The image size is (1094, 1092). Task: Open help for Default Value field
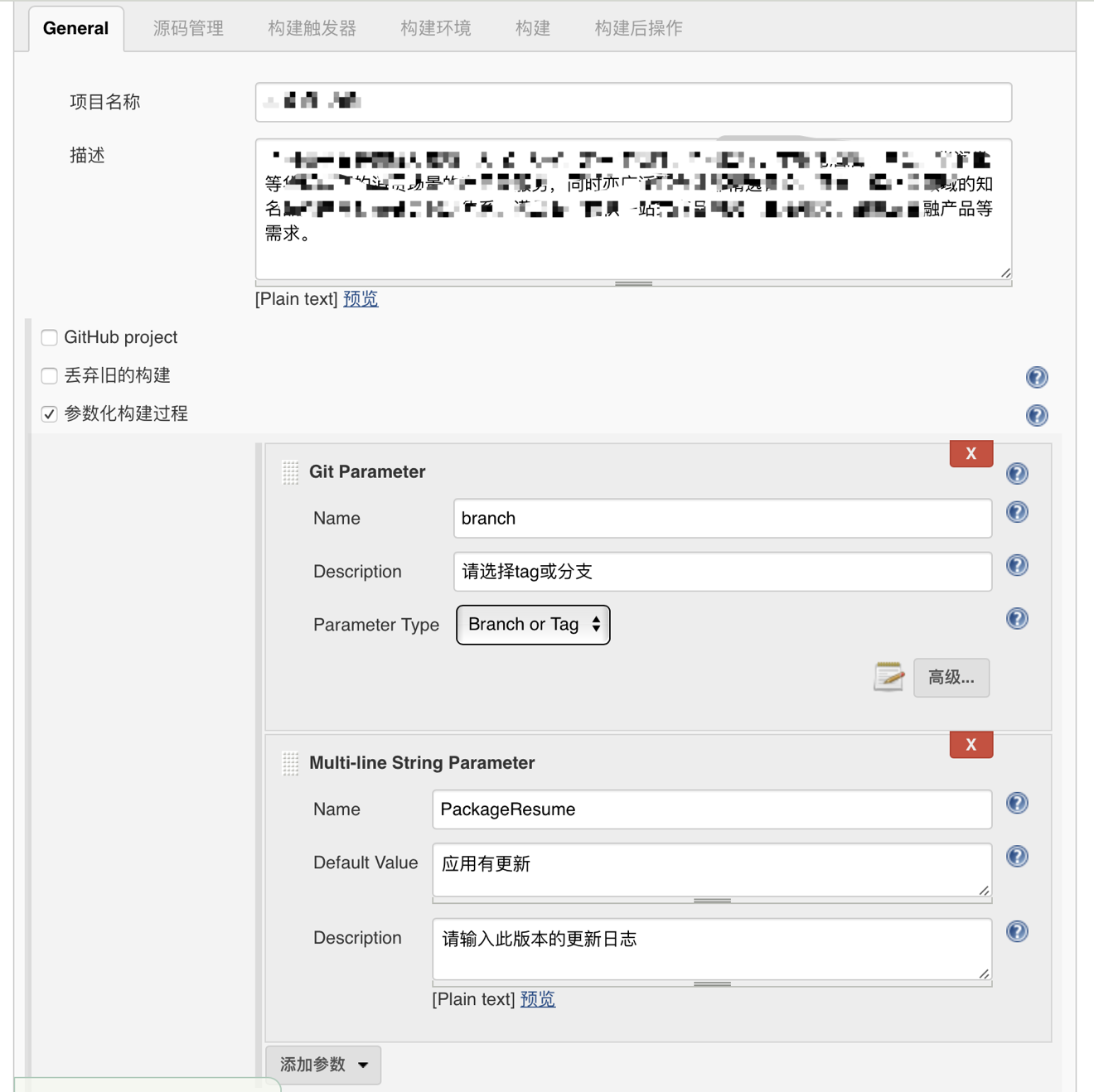[1017, 856]
